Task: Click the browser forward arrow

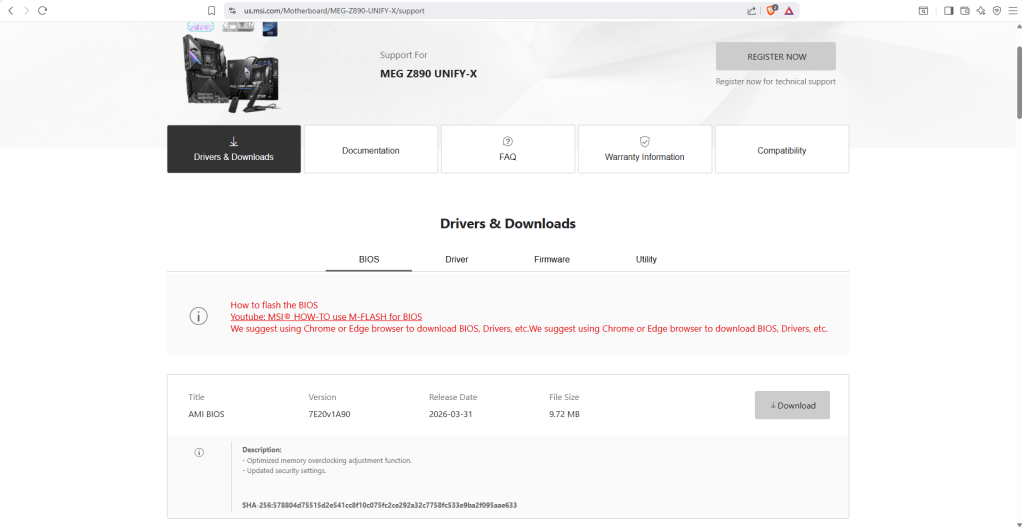Action: [x=26, y=10]
